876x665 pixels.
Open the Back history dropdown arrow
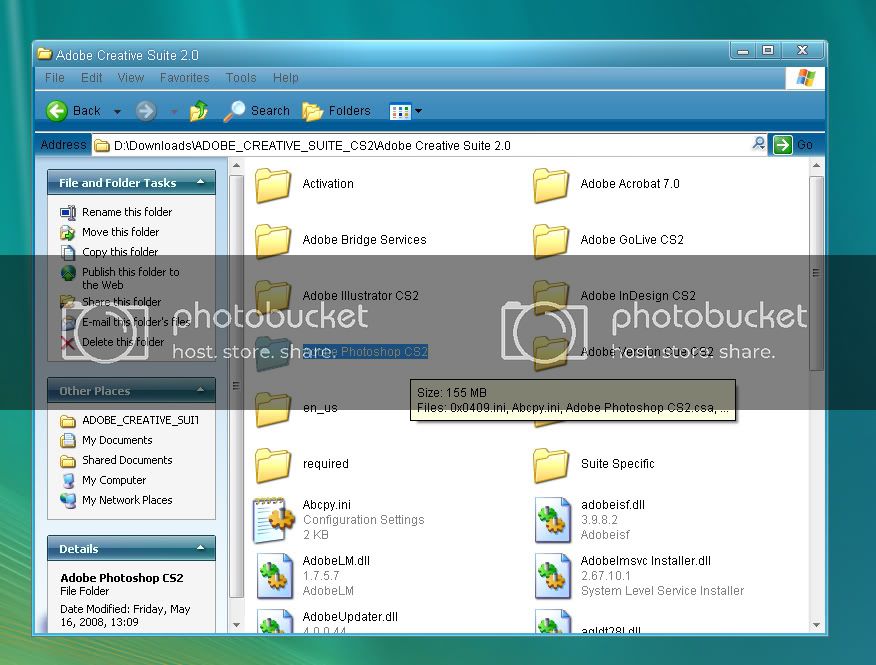(x=117, y=112)
